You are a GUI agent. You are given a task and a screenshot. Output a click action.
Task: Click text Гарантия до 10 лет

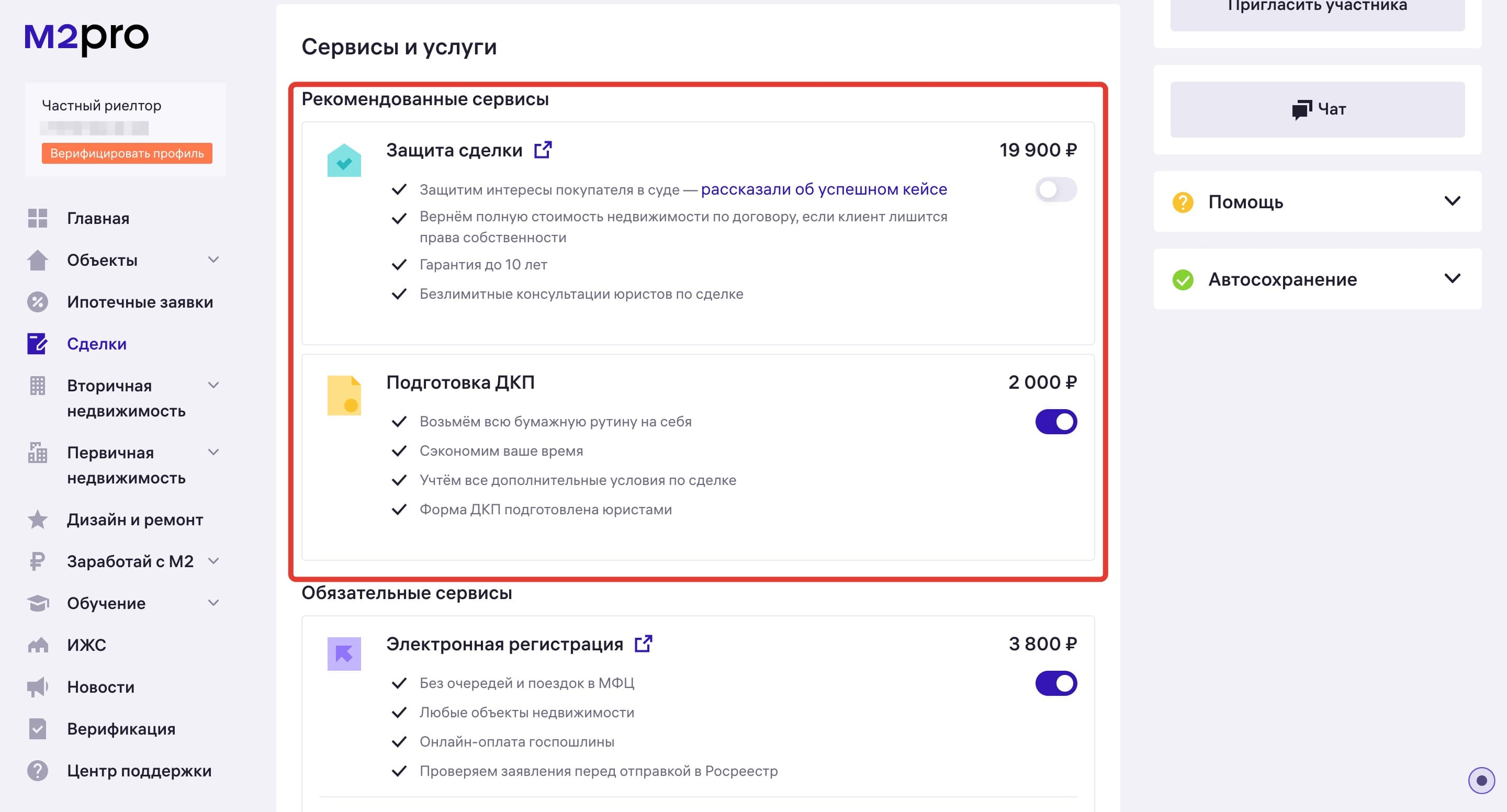point(483,265)
